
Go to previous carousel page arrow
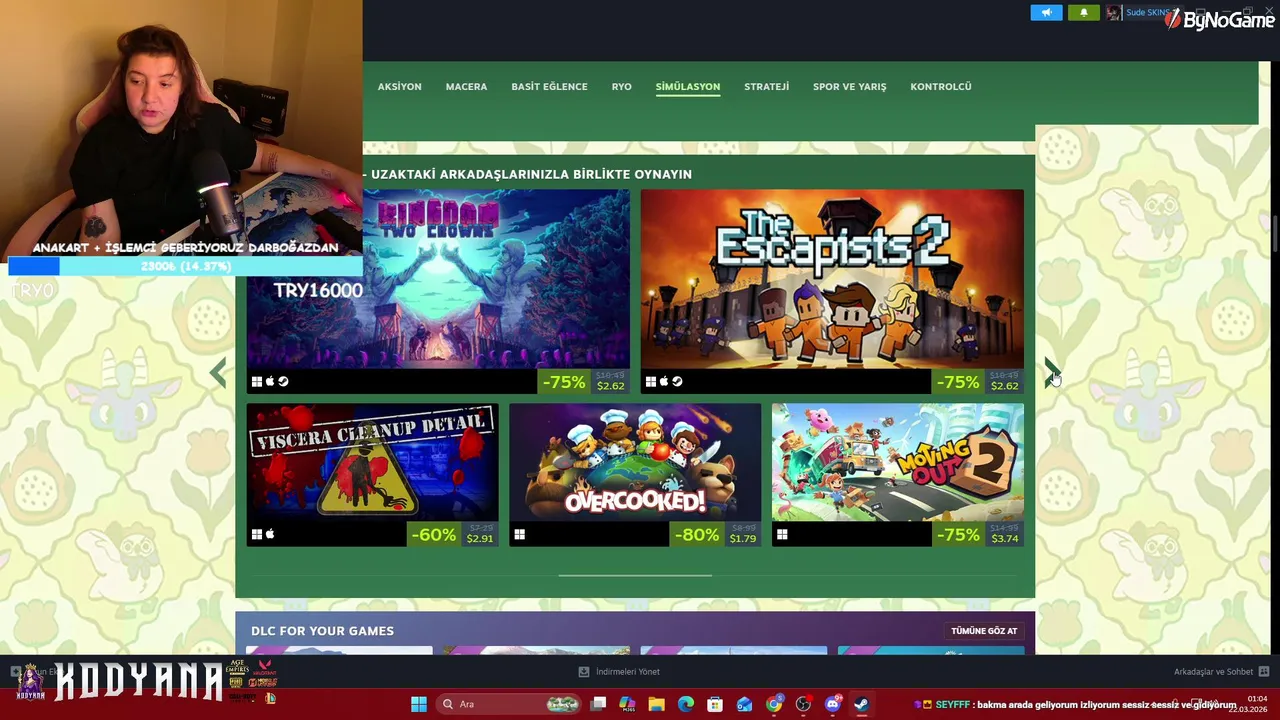[218, 373]
